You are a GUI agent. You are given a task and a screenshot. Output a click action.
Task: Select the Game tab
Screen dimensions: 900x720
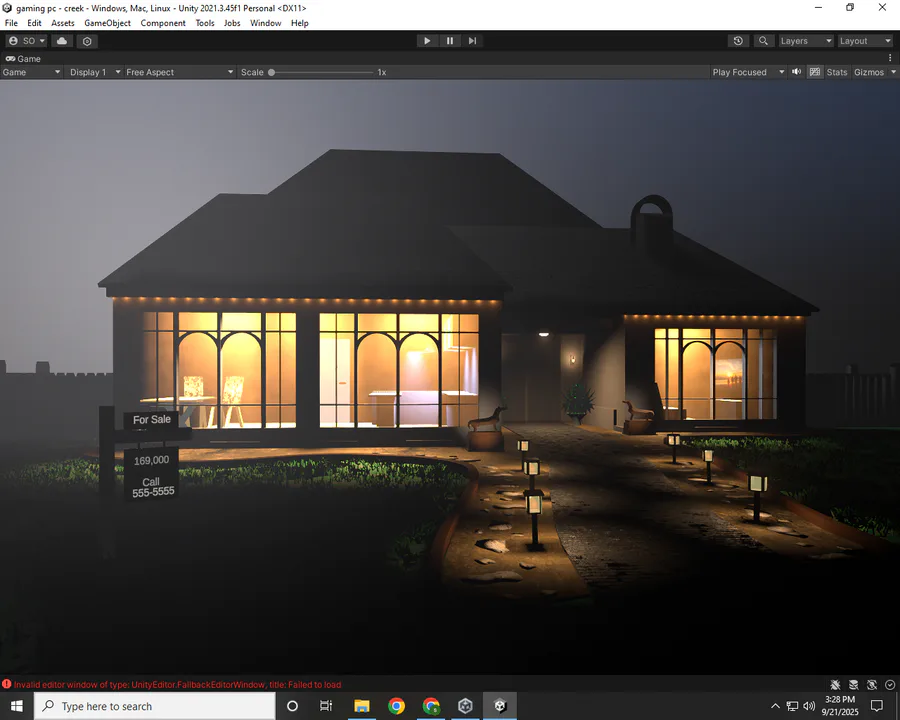click(24, 59)
